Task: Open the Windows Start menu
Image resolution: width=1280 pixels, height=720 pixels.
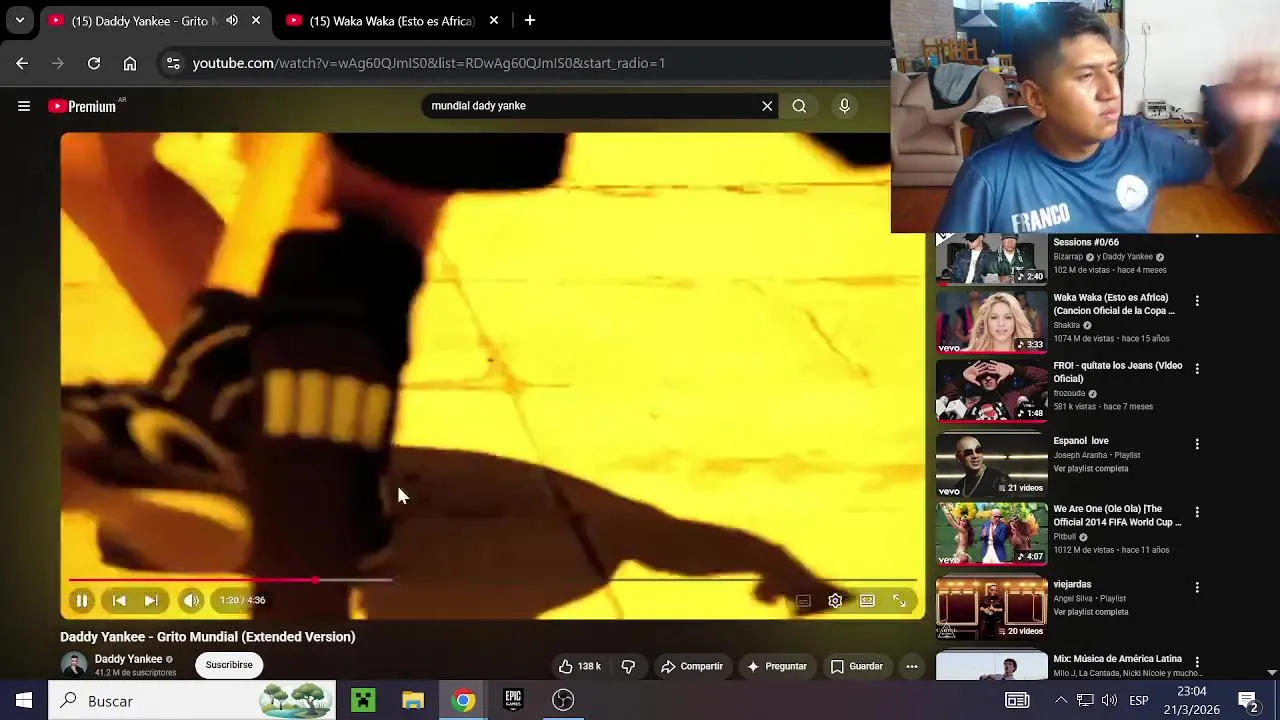Action: tap(24, 701)
